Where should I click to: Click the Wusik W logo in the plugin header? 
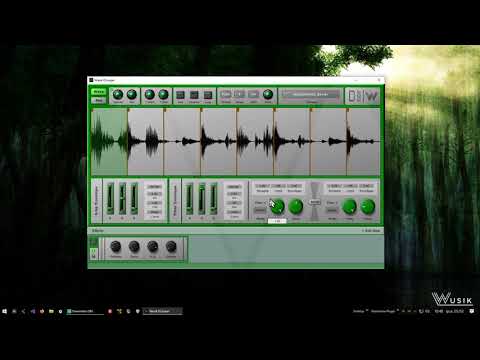point(371,96)
